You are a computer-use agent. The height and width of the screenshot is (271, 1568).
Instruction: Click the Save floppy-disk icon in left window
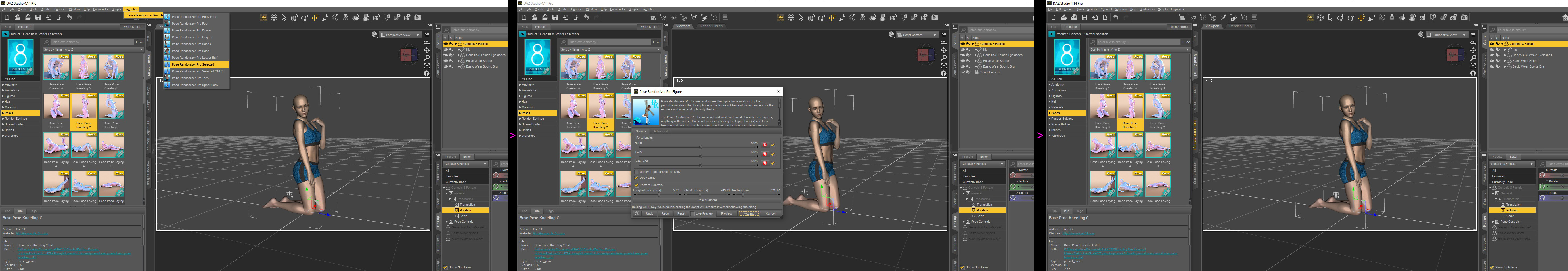(38, 18)
